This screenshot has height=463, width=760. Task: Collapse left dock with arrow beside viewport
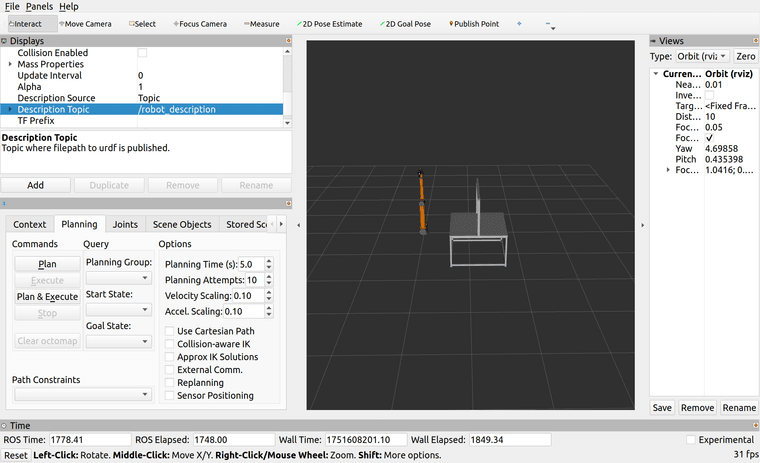[x=299, y=225]
